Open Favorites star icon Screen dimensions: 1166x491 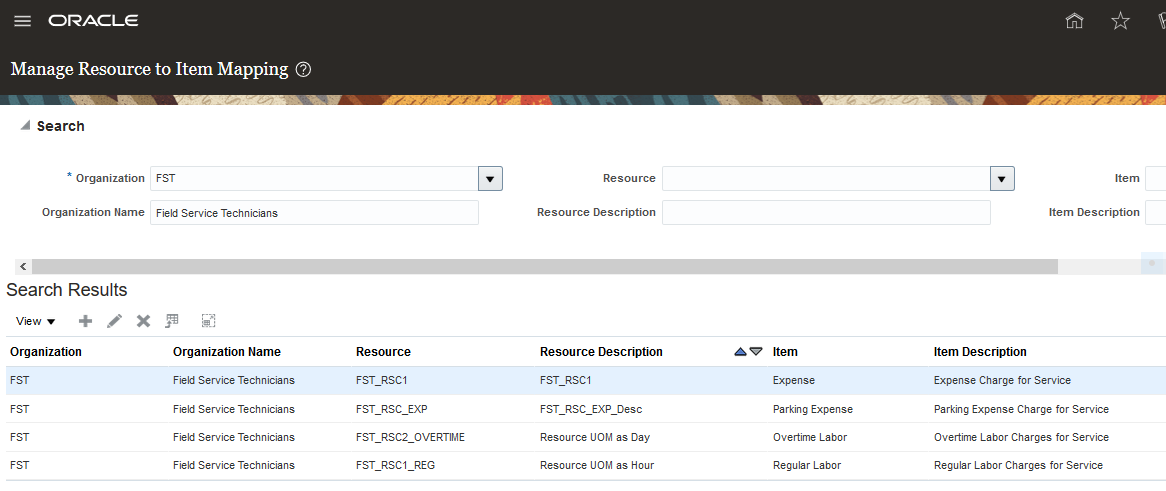point(1120,21)
